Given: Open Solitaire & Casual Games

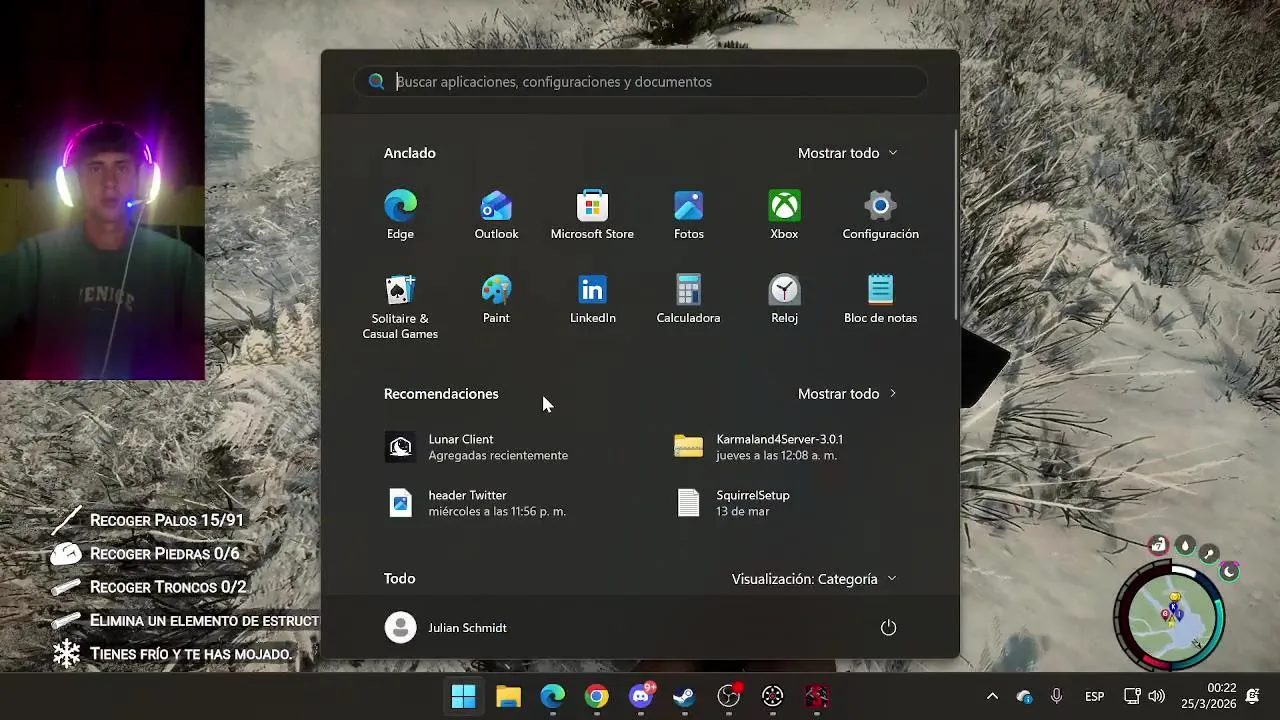Looking at the screenshot, I should pyautogui.click(x=400, y=307).
